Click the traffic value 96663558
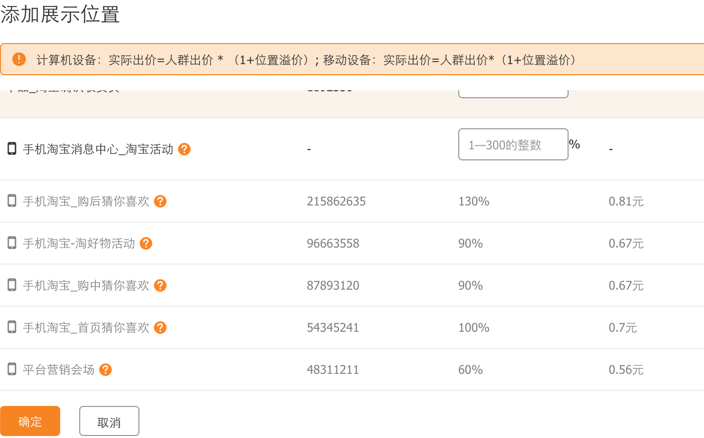704x438 pixels. [x=333, y=244]
